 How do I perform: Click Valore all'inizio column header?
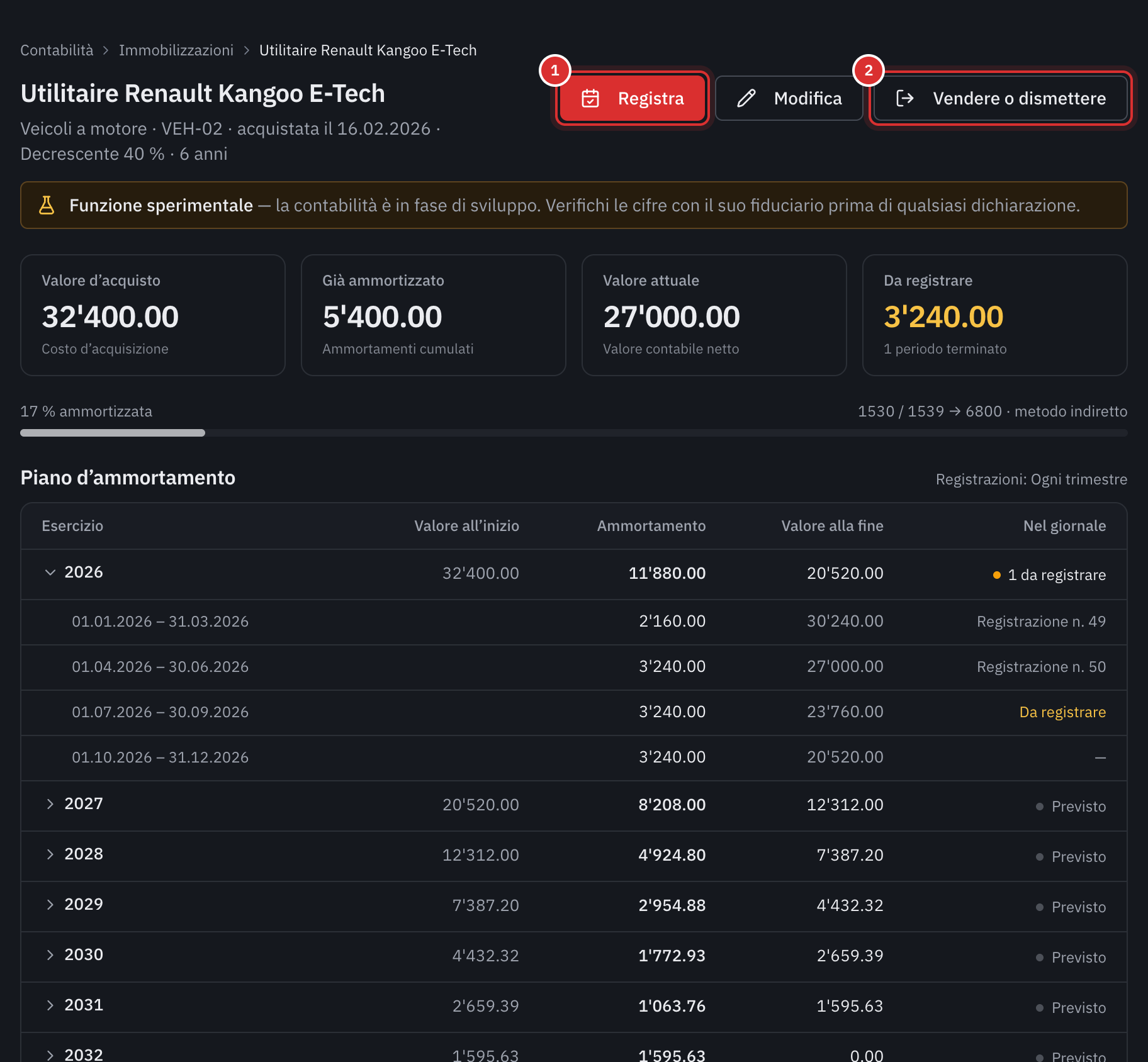point(466,526)
